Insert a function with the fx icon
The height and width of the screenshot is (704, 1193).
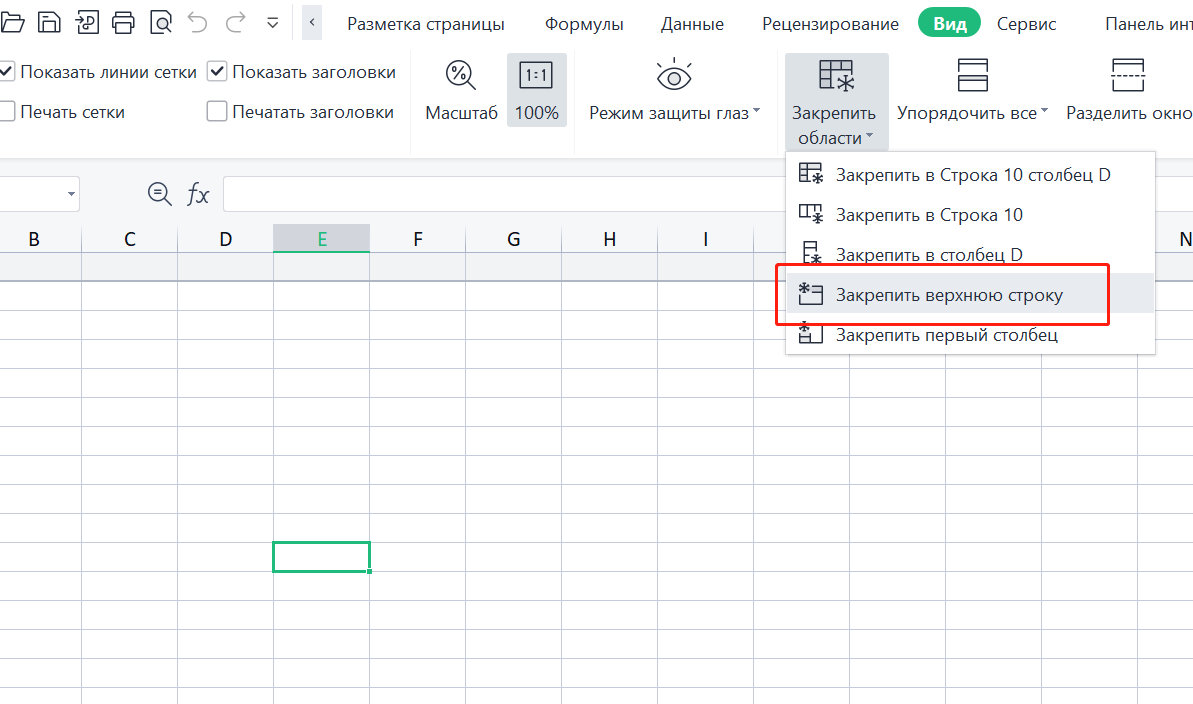click(x=198, y=194)
